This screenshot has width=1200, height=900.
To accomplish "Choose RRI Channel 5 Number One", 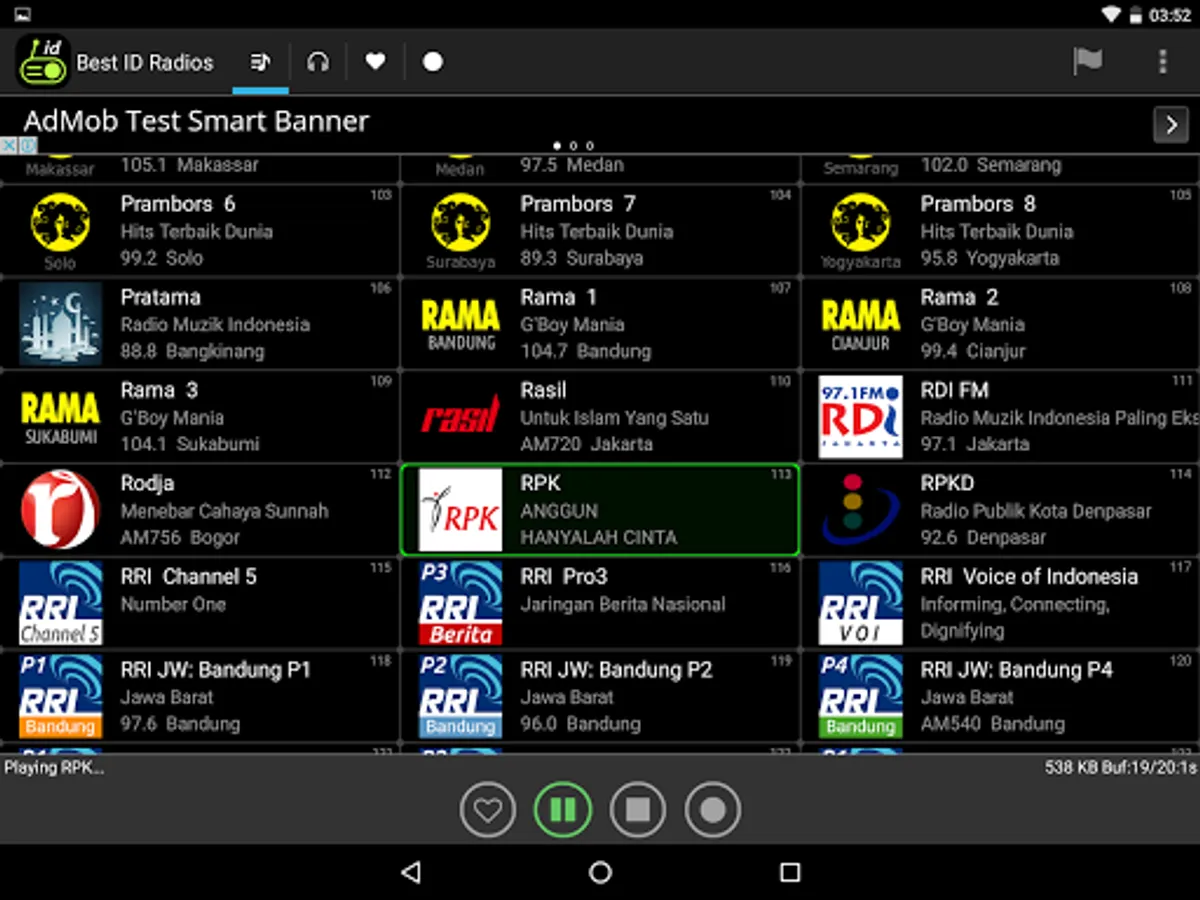I will pyautogui.click(x=199, y=603).
